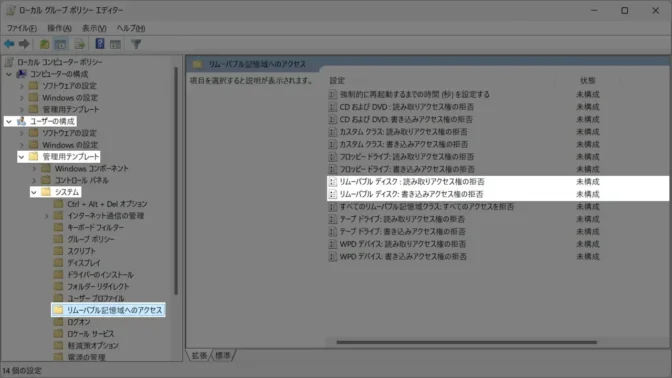672x378 pixels.
Task: Select カスタム クラス: 書き込みアクセス権の拒否 policy
Action: click(x=404, y=144)
